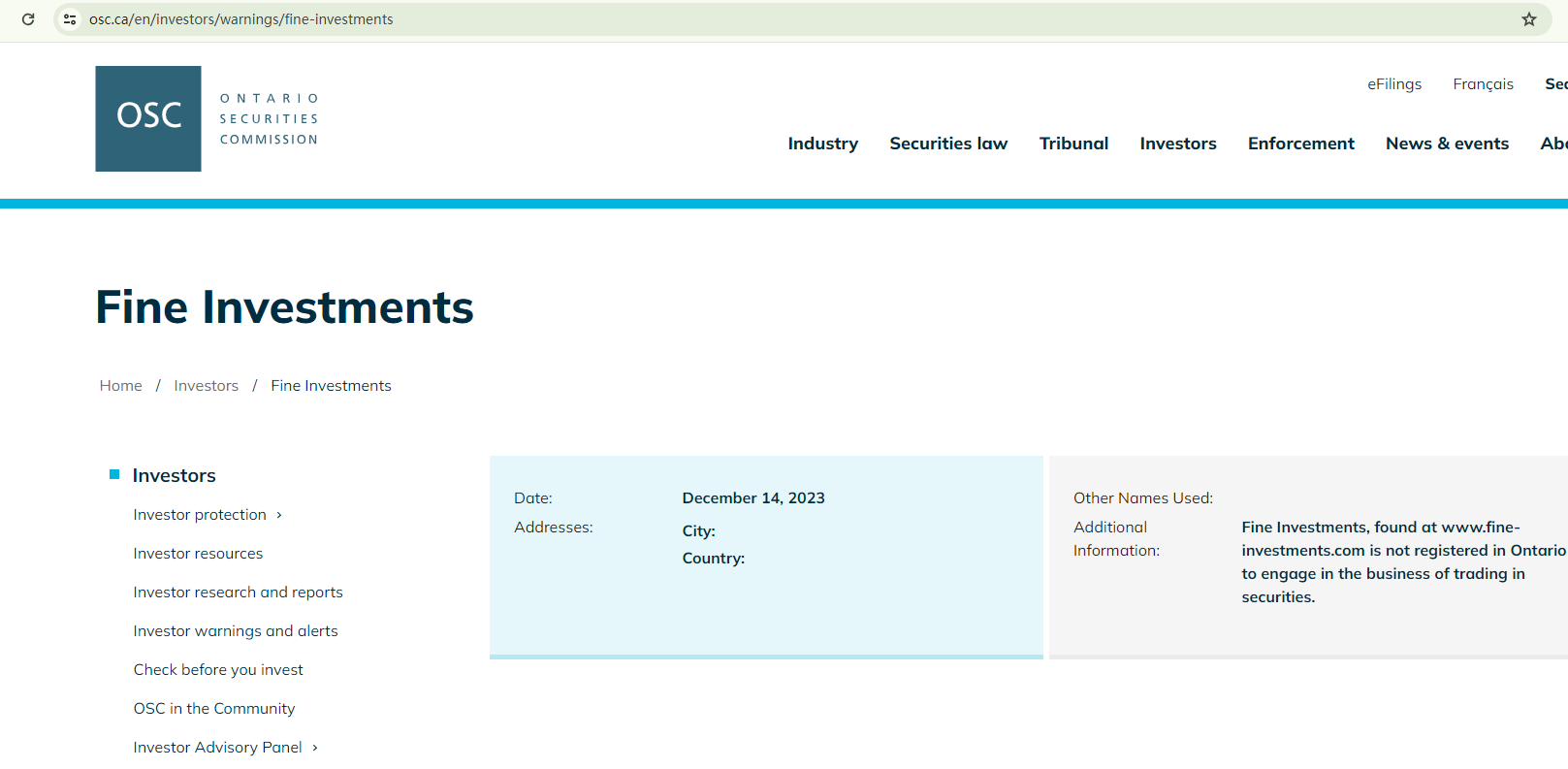Go to Investors breadcrumb link
The height and width of the screenshot is (769, 1568).
tap(206, 386)
